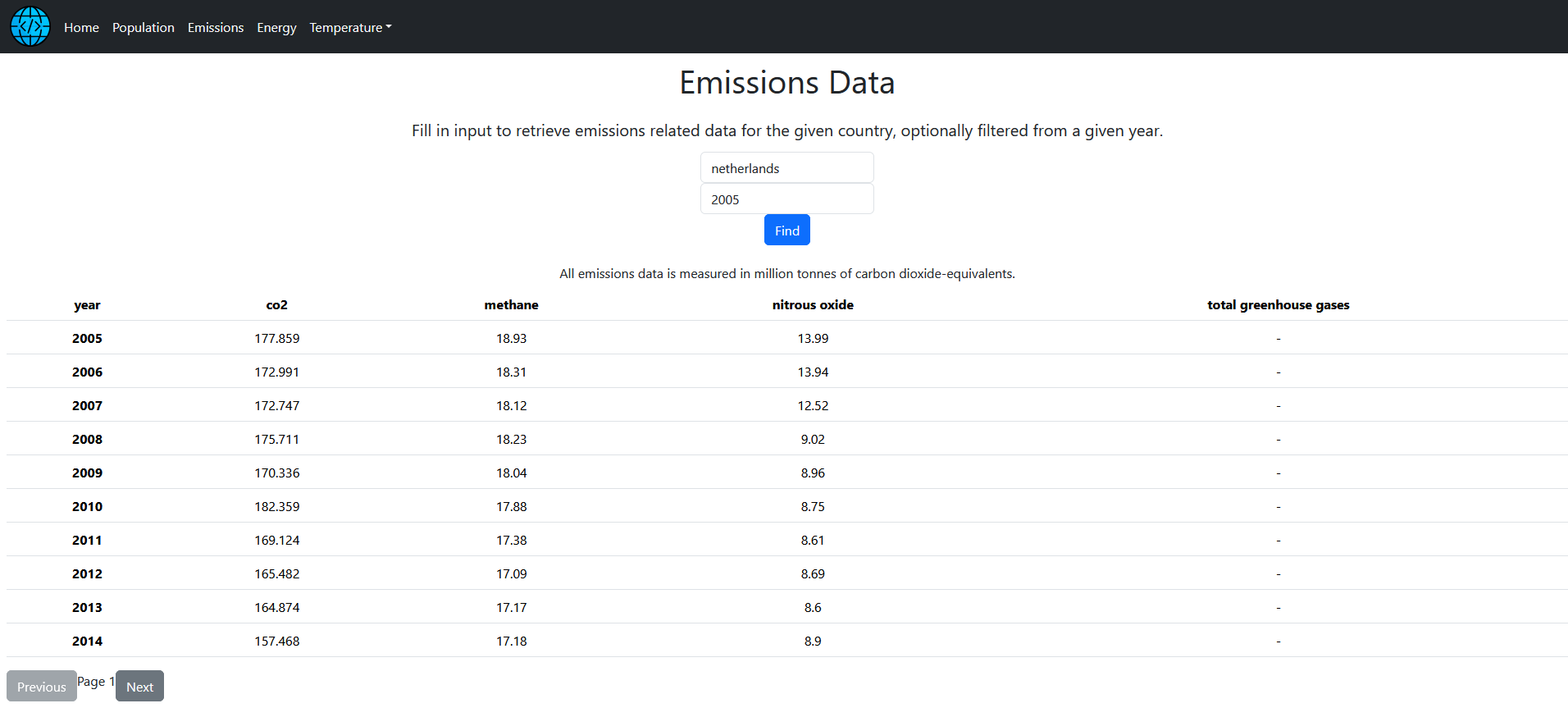Click the nitrous oxide column header
Viewport: 1568px width, 717px height.
tap(813, 305)
